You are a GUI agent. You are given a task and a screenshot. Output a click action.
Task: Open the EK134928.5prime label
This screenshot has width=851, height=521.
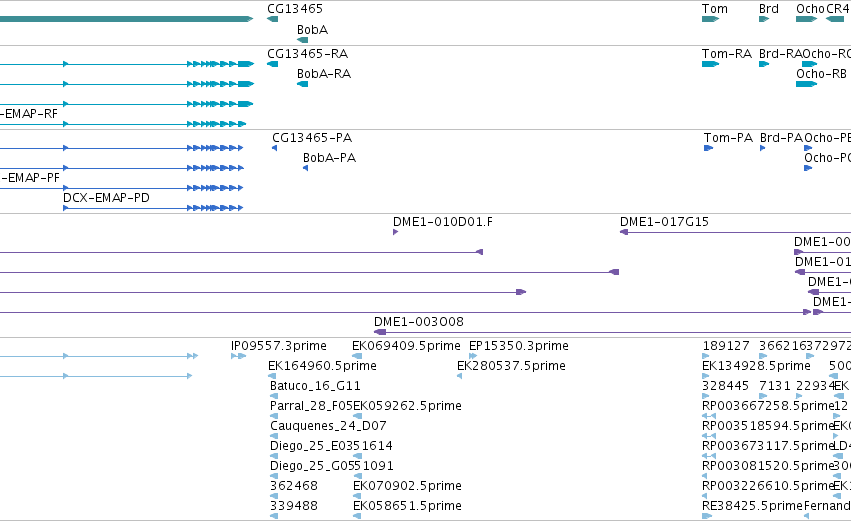click(756, 366)
